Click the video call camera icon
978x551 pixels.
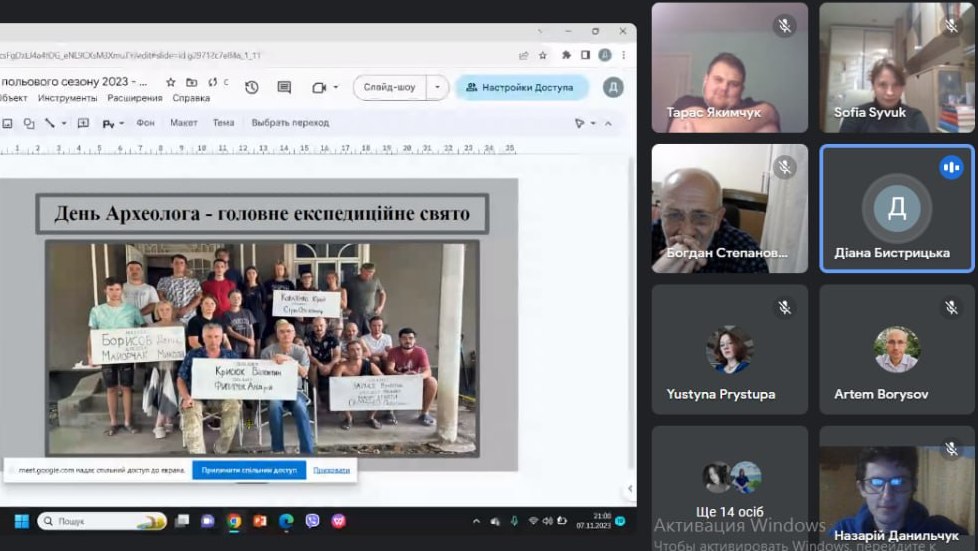pyautogui.click(x=319, y=87)
